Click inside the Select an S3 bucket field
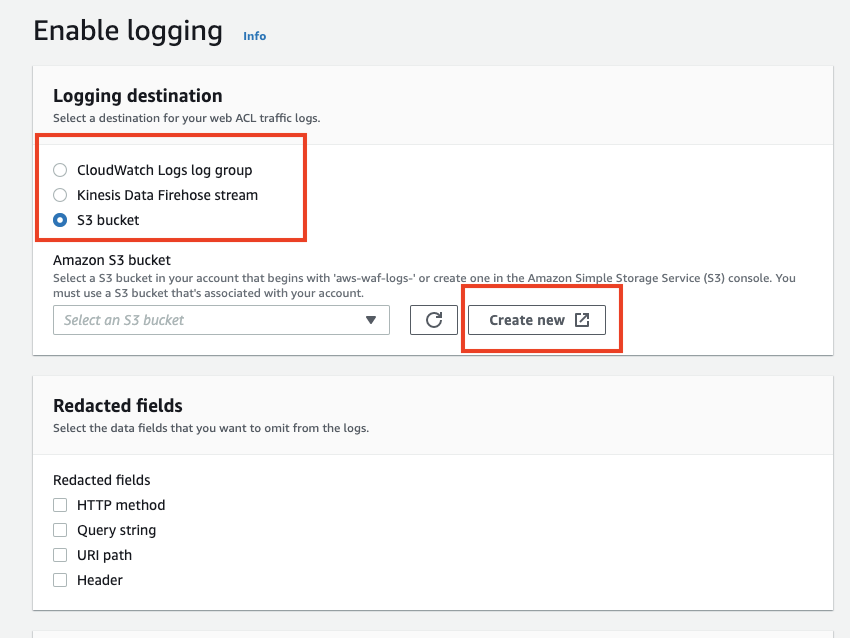850x638 pixels. tap(200, 320)
